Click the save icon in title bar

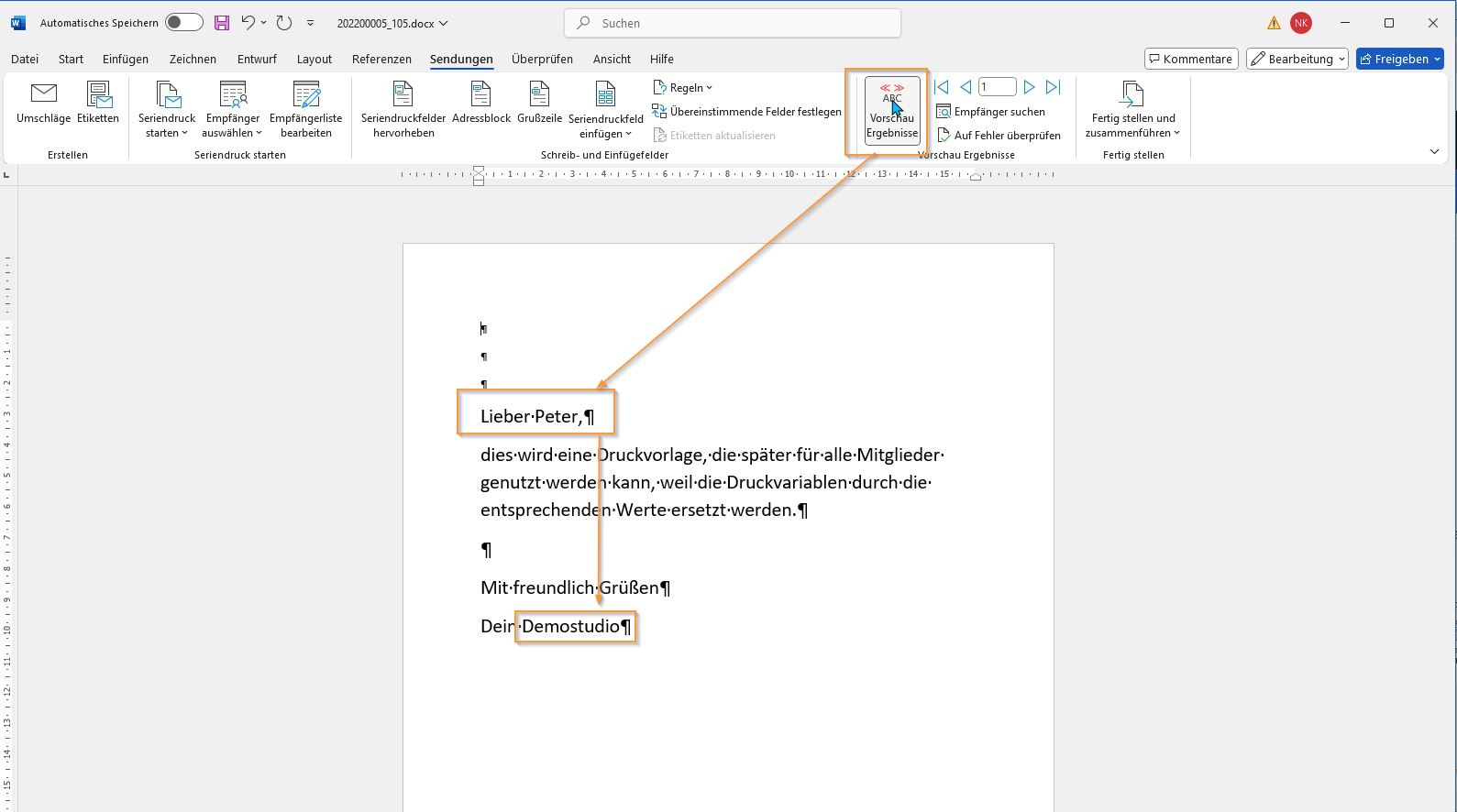click(x=222, y=23)
